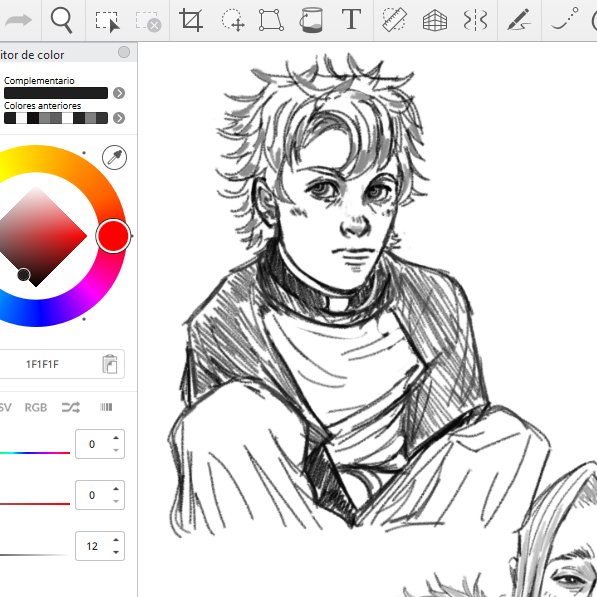
Task: Click the hex color field 1F1F1F
Action: pyautogui.click(x=42, y=364)
